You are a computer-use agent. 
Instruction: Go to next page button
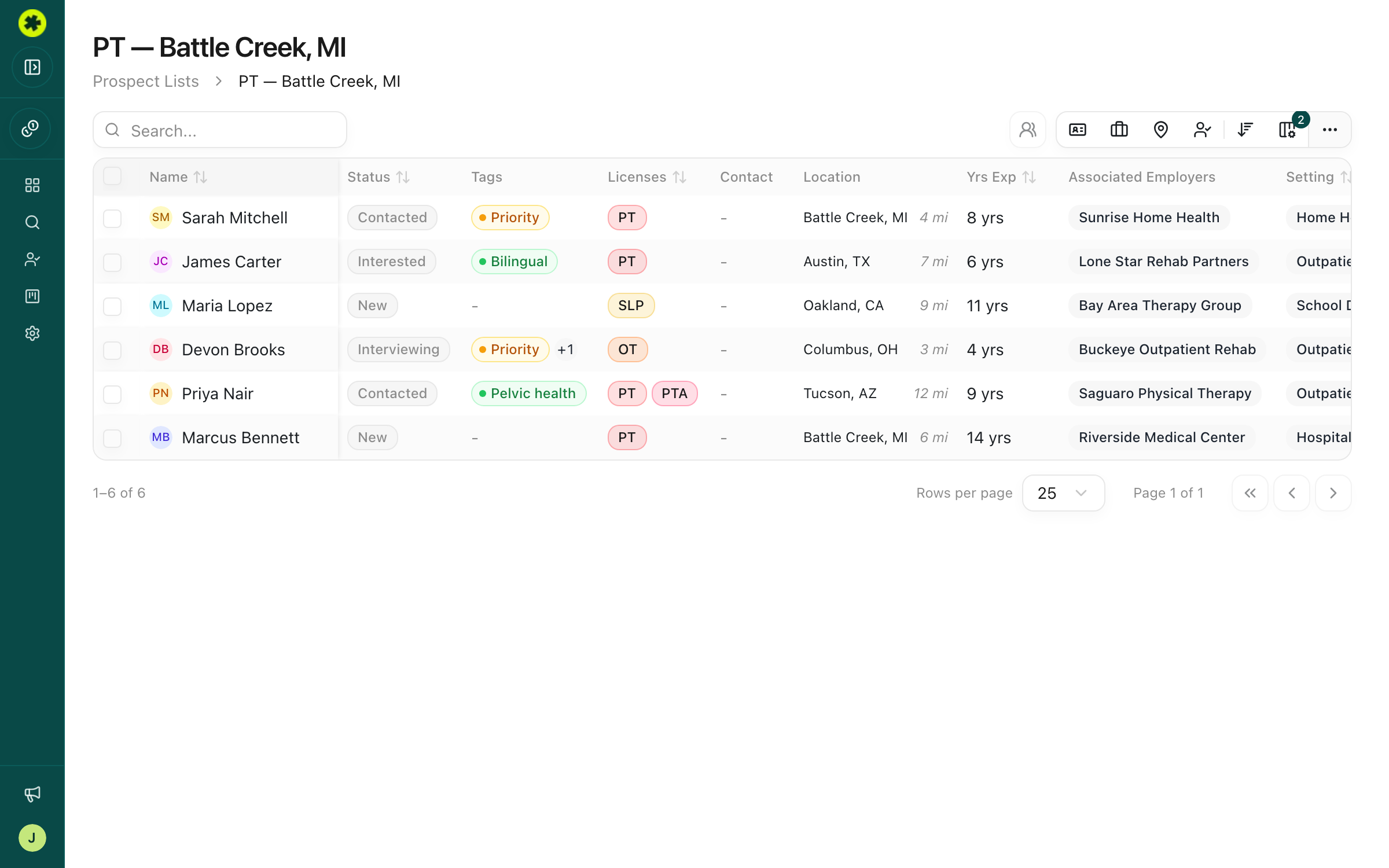(1333, 493)
